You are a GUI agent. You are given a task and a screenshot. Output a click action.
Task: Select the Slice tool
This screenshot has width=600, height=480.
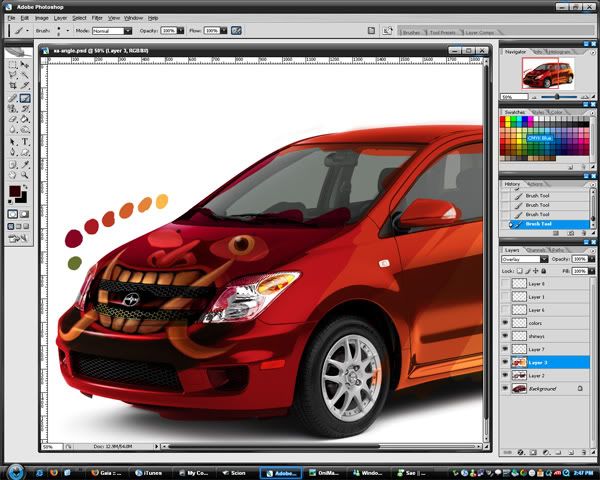[25, 85]
